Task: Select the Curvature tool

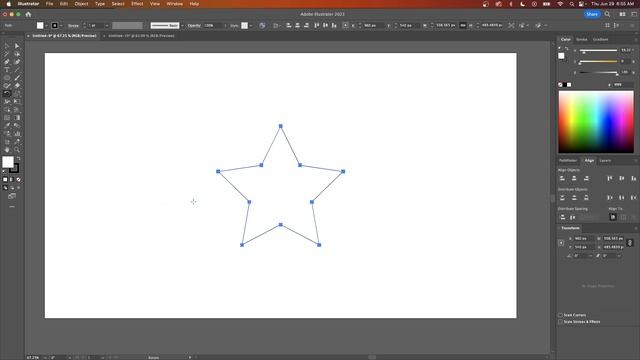Action: tap(17, 62)
